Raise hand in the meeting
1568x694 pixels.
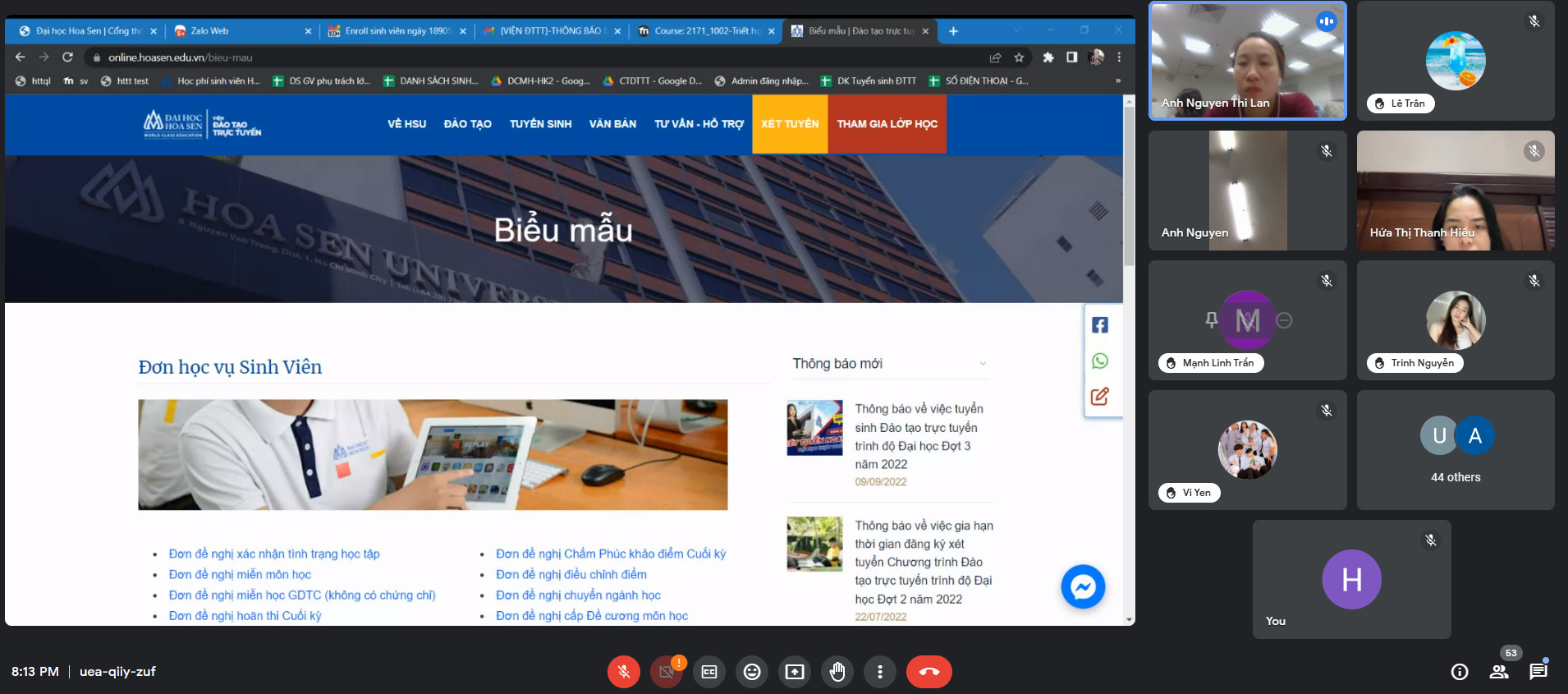pyautogui.click(x=837, y=672)
